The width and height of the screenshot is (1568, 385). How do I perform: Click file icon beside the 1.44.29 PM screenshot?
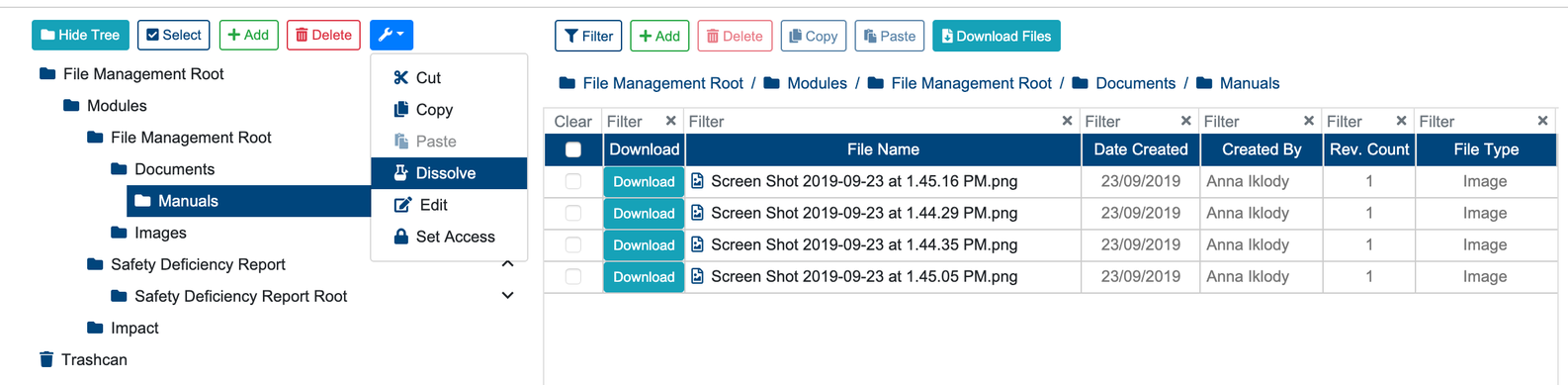pos(697,213)
